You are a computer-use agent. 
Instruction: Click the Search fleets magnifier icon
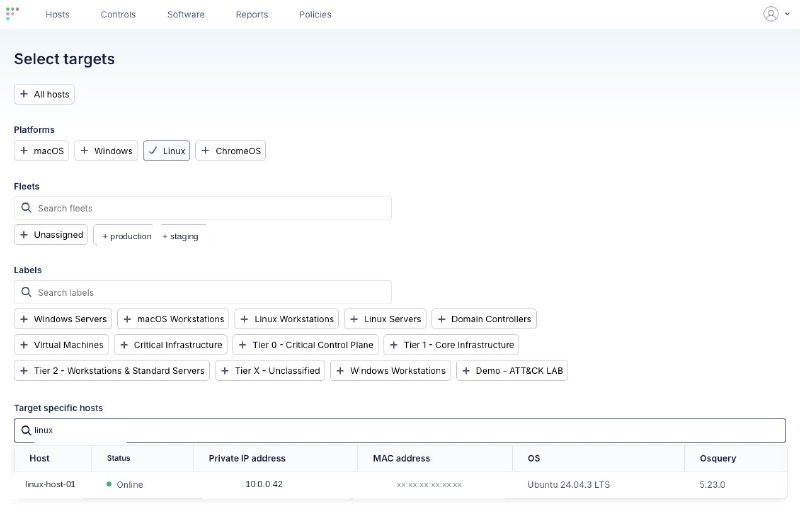pyautogui.click(x=26, y=208)
